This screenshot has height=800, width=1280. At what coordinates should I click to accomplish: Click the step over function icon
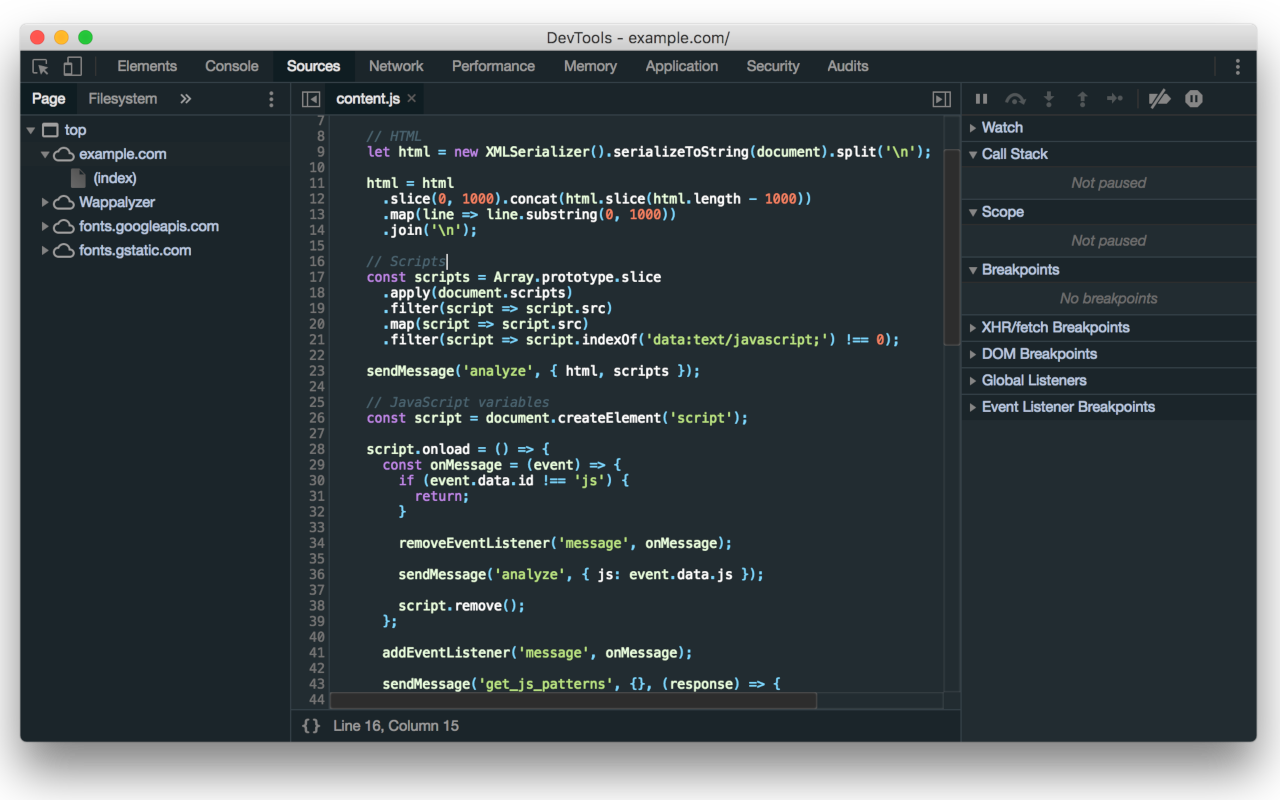pos(1015,99)
